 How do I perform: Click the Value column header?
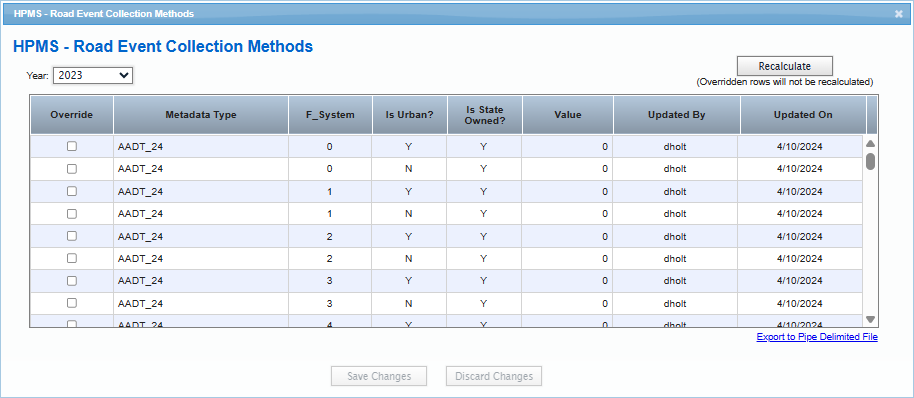pos(568,115)
